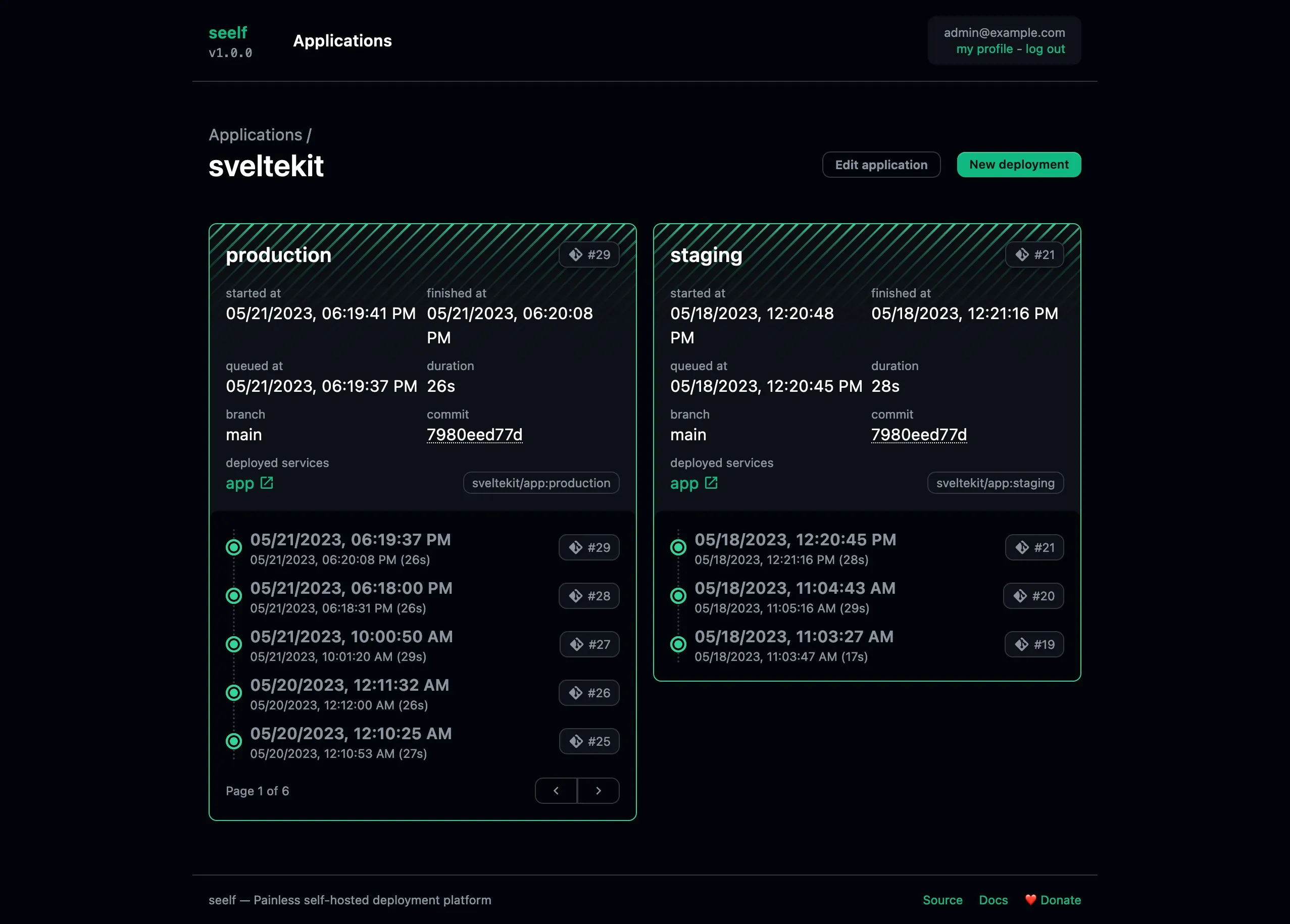
Task: Select the timeline dot for staging deployment #20
Action: [678, 595]
